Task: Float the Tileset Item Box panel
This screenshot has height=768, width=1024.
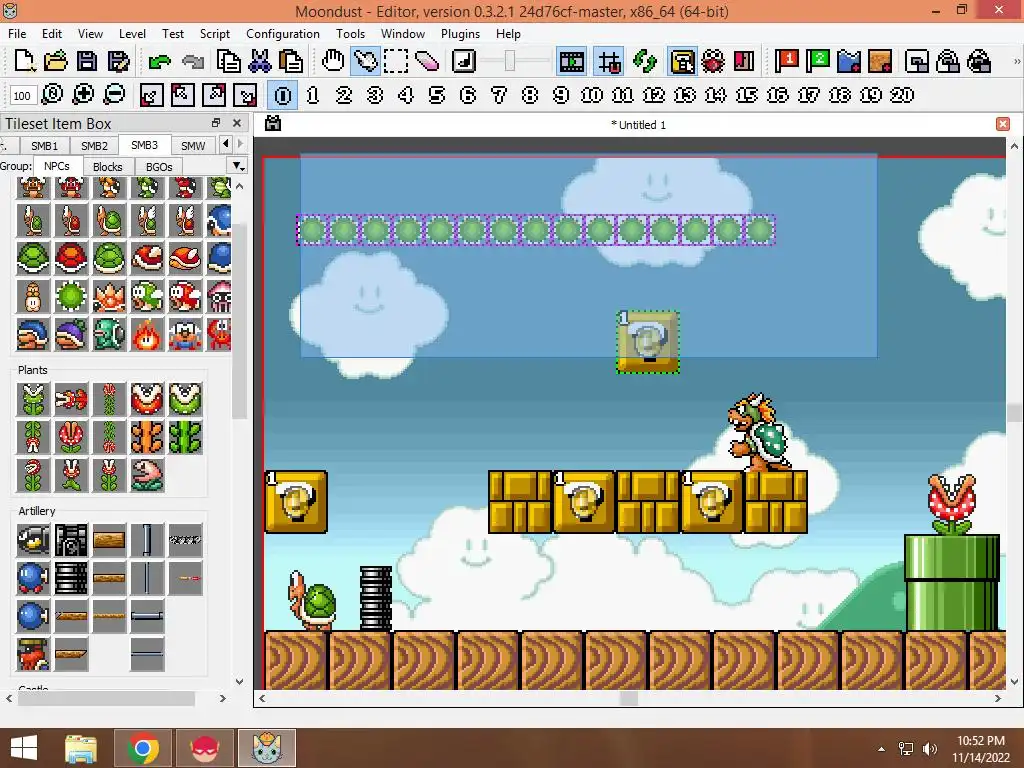Action: coord(216,123)
